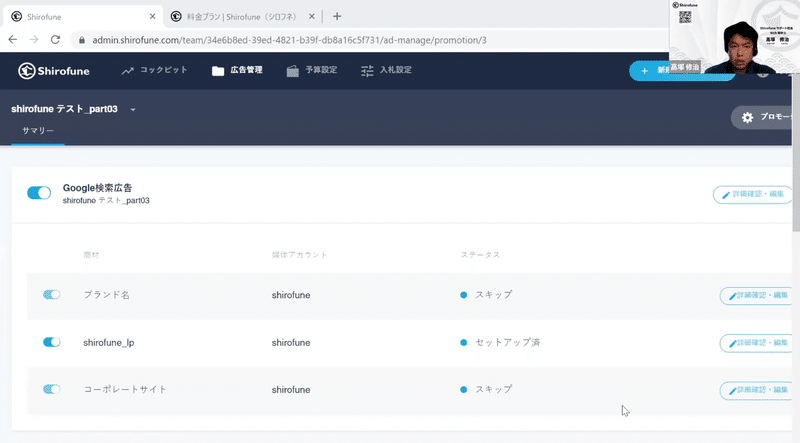Click the Google検索広告 heading
800x443 pixels.
point(97,188)
